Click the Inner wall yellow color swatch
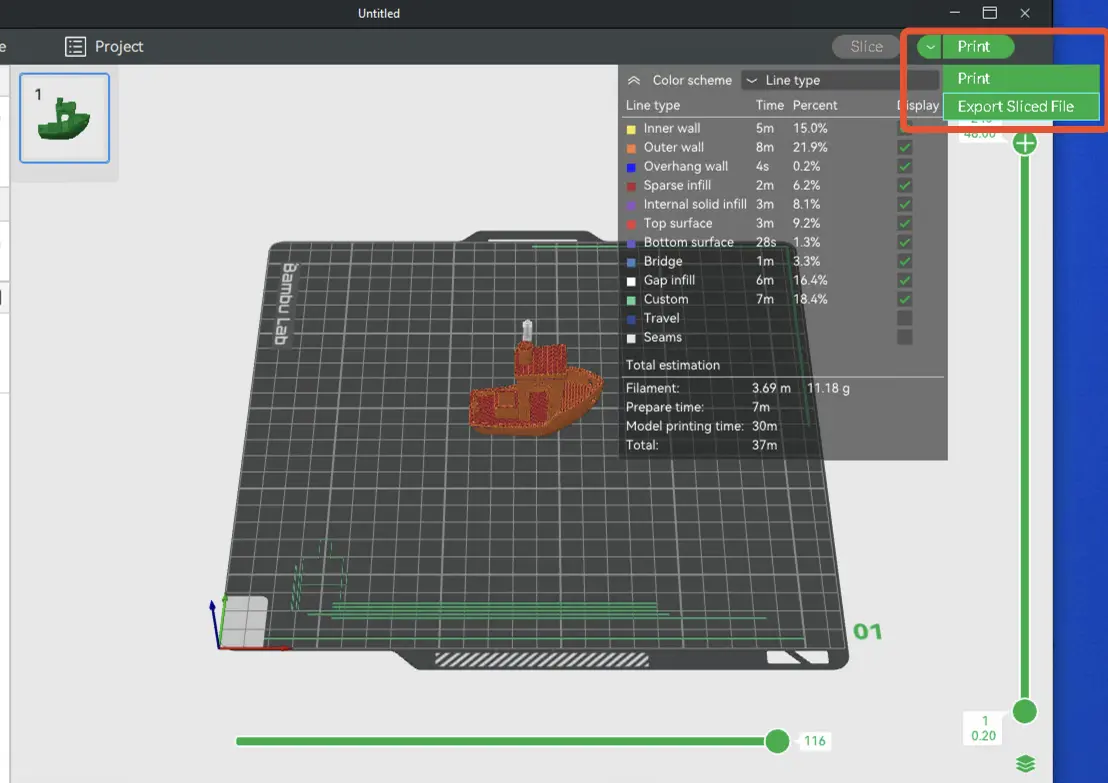1108x783 pixels. coord(631,129)
